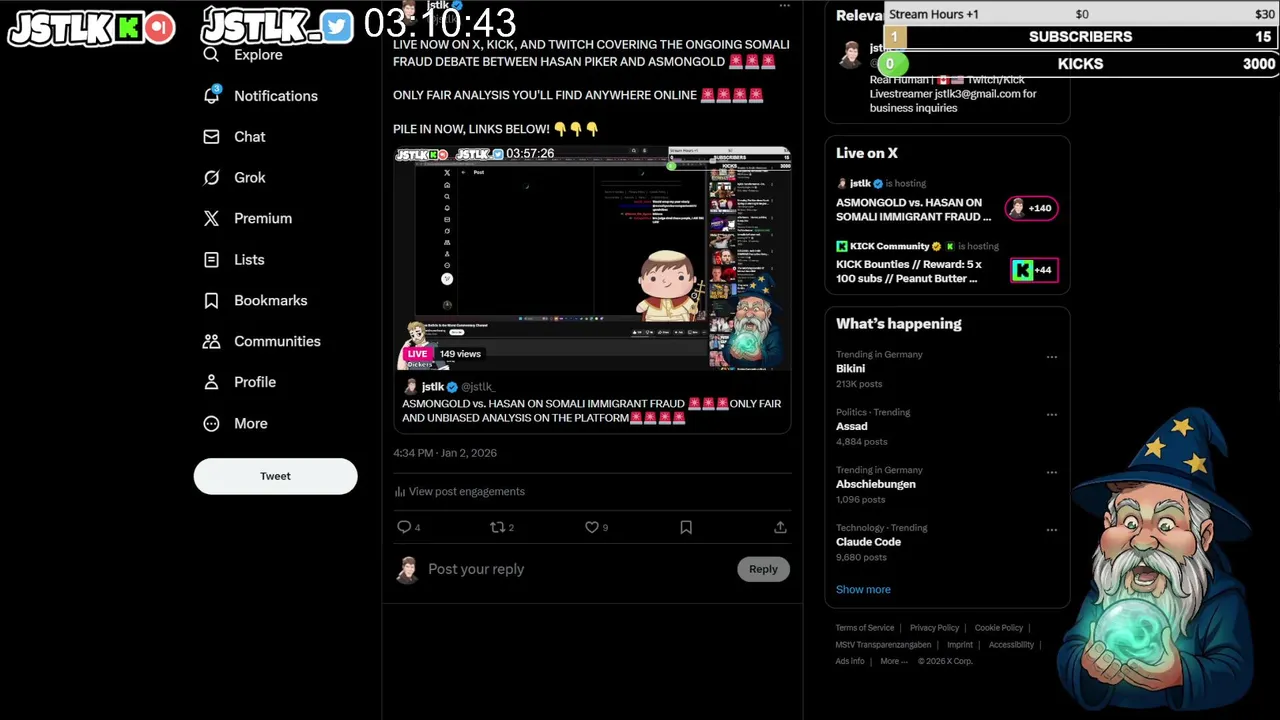Viewport: 1280px width, 720px height.
Task: Click the Grok slash icon
Action: pos(211,178)
